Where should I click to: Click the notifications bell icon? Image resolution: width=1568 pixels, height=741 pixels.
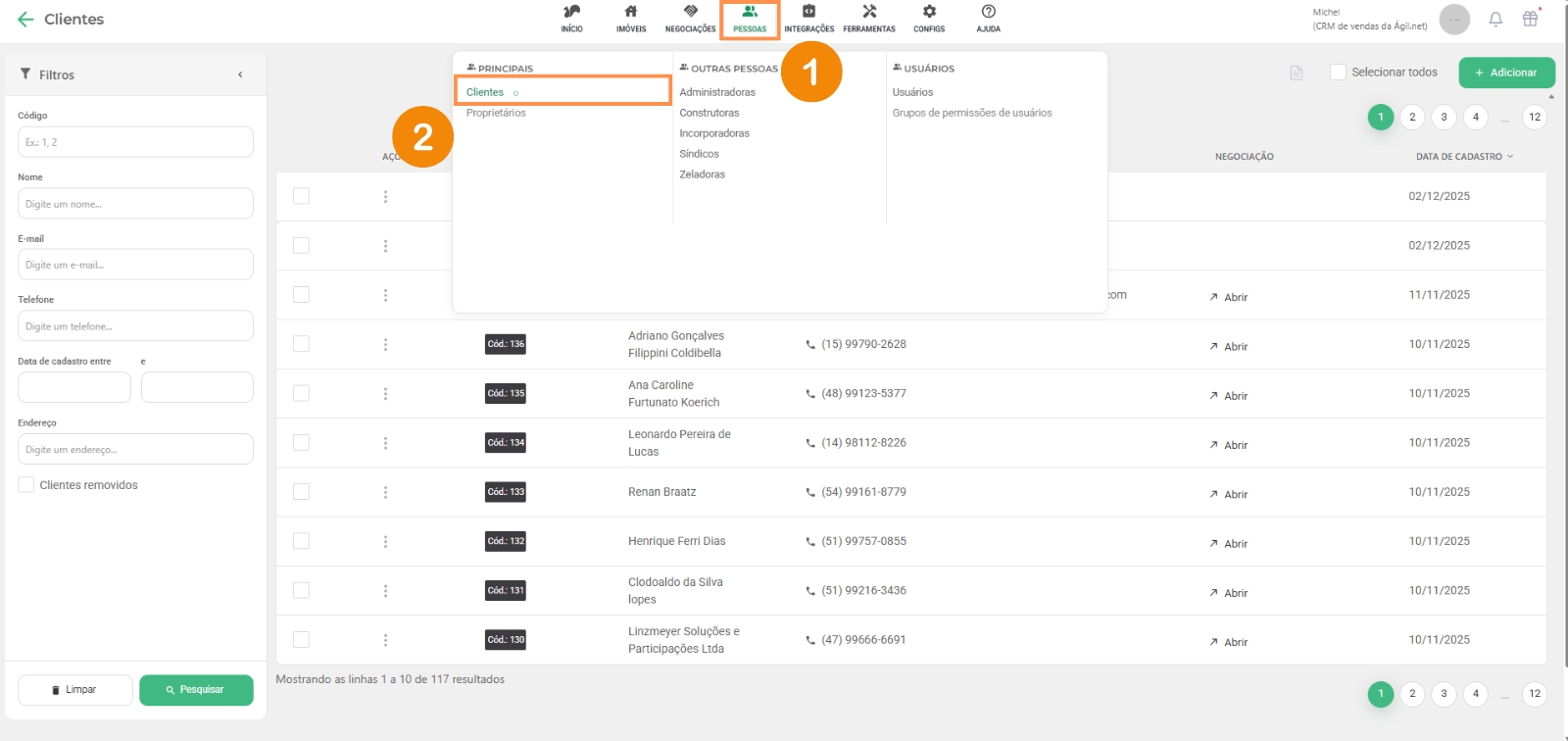coord(1495,19)
